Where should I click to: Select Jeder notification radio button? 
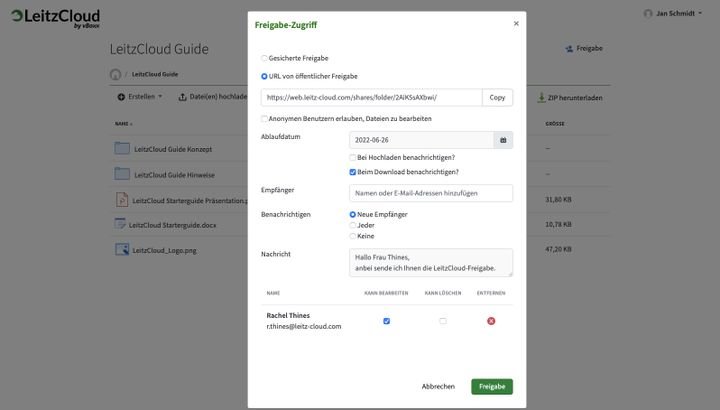(x=353, y=225)
